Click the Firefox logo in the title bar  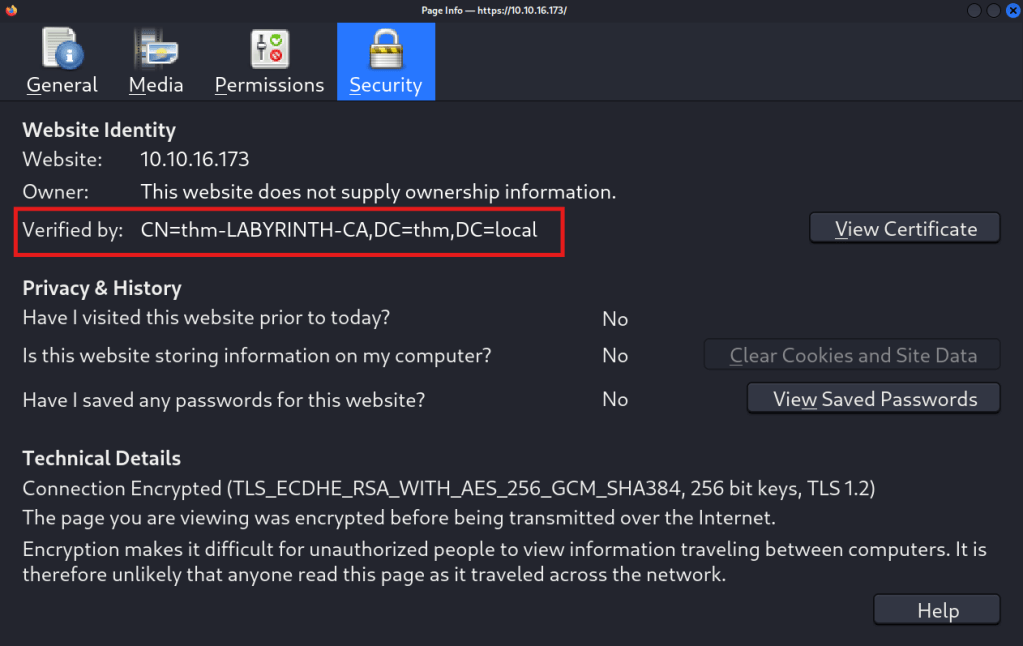click(11, 10)
